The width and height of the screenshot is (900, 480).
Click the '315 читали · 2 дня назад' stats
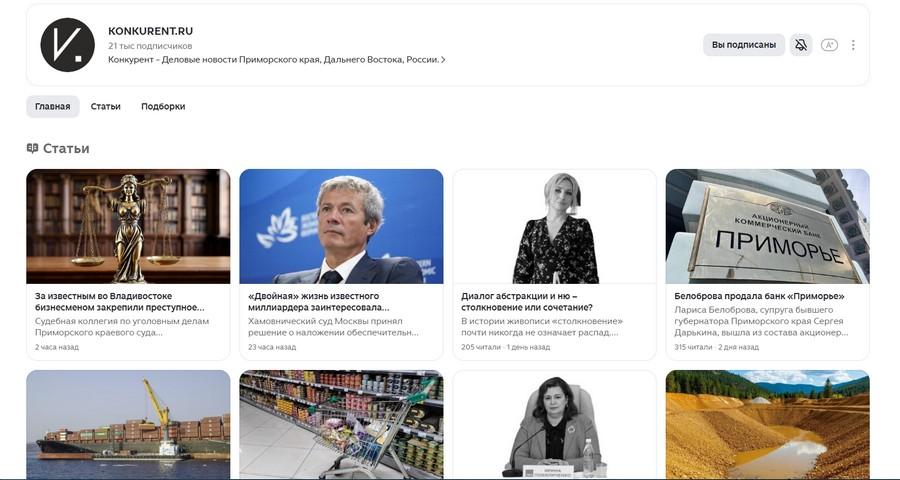pos(716,347)
